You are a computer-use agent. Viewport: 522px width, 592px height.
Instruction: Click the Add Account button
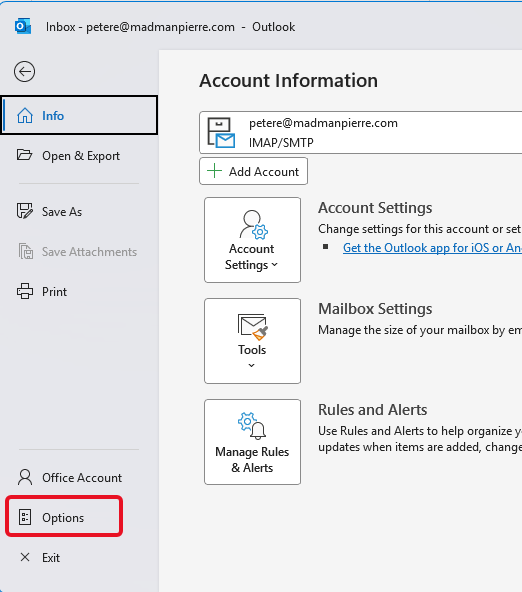pos(253,171)
